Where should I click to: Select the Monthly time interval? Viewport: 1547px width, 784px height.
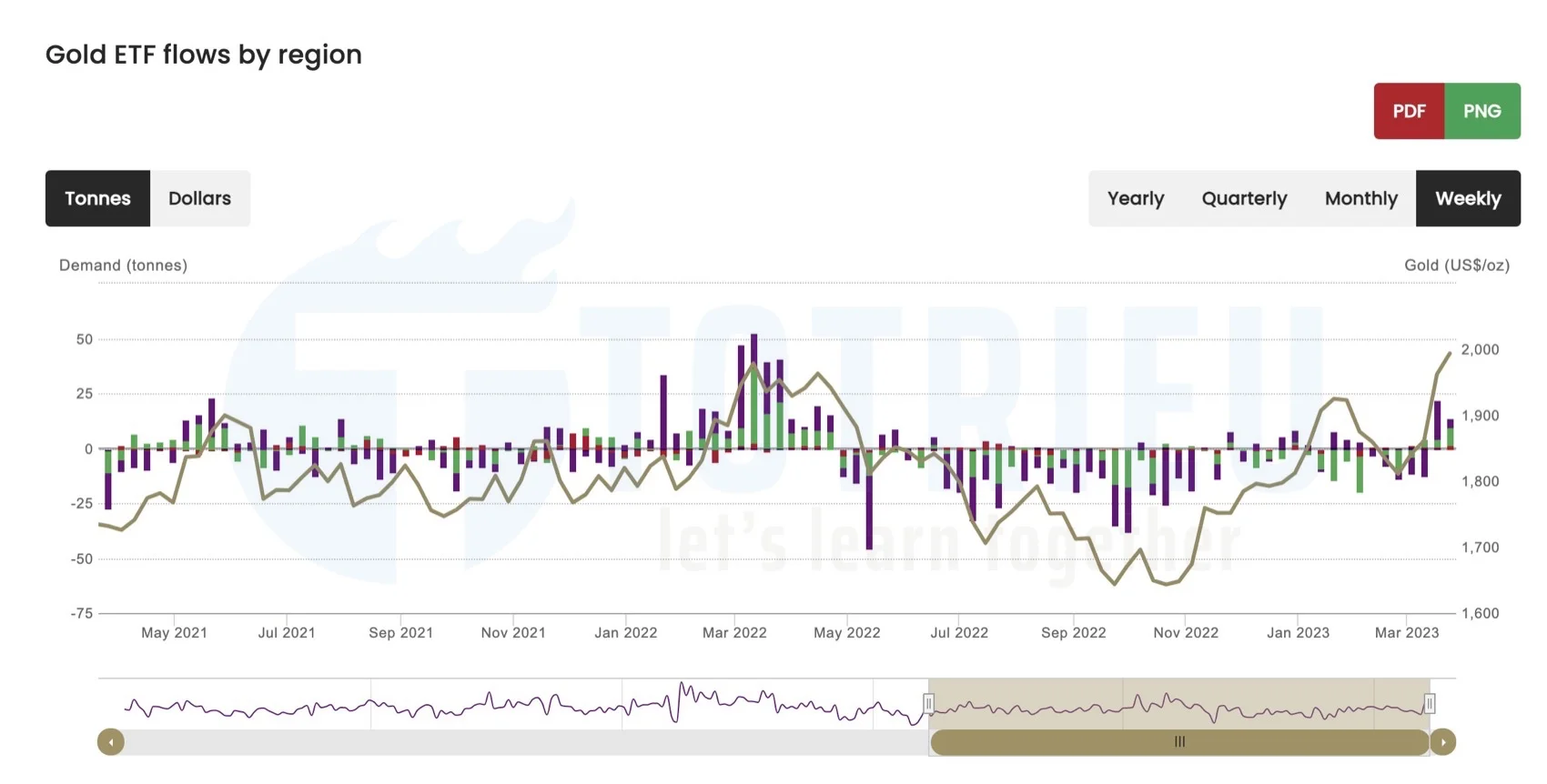click(1360, 198)
